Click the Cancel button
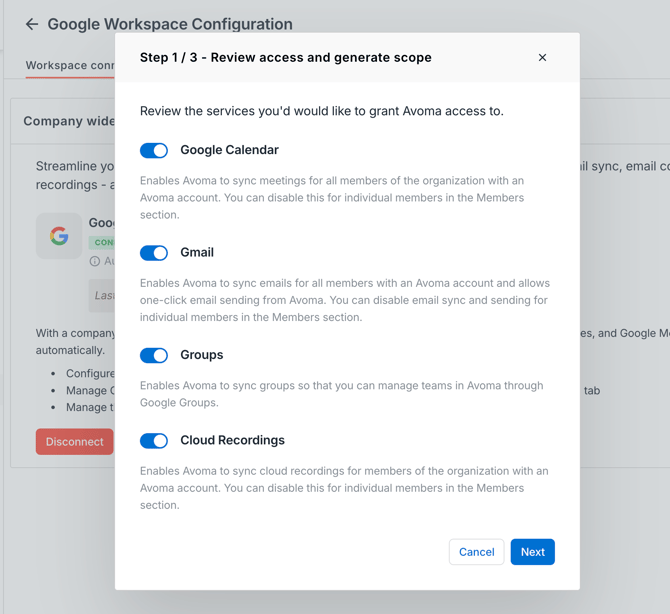Viewport: 670px width, 614px height. [476, 552]
